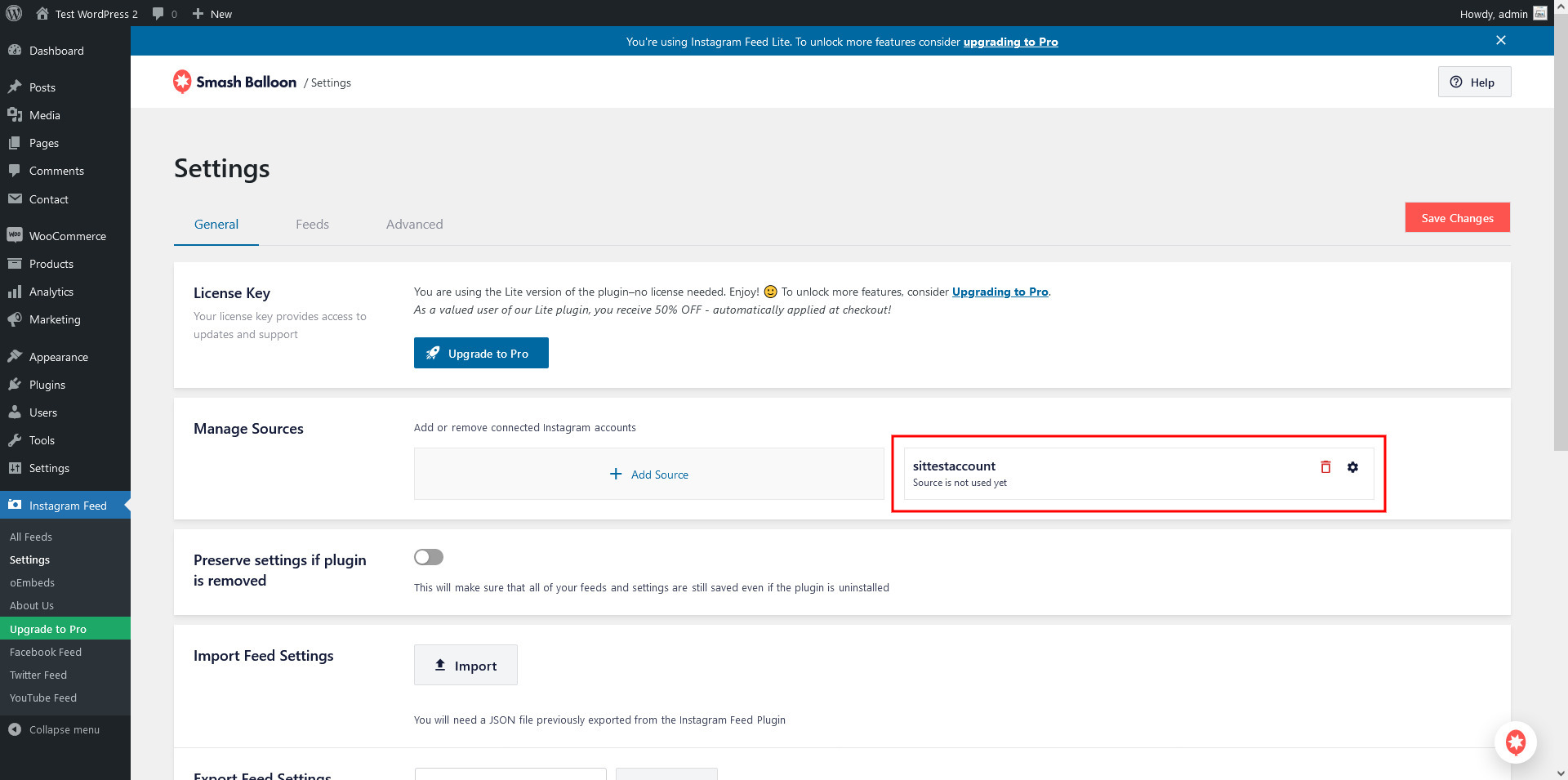Click Add Source to connect account
This screenshot has height=780, width=1568.
[649, 475]
